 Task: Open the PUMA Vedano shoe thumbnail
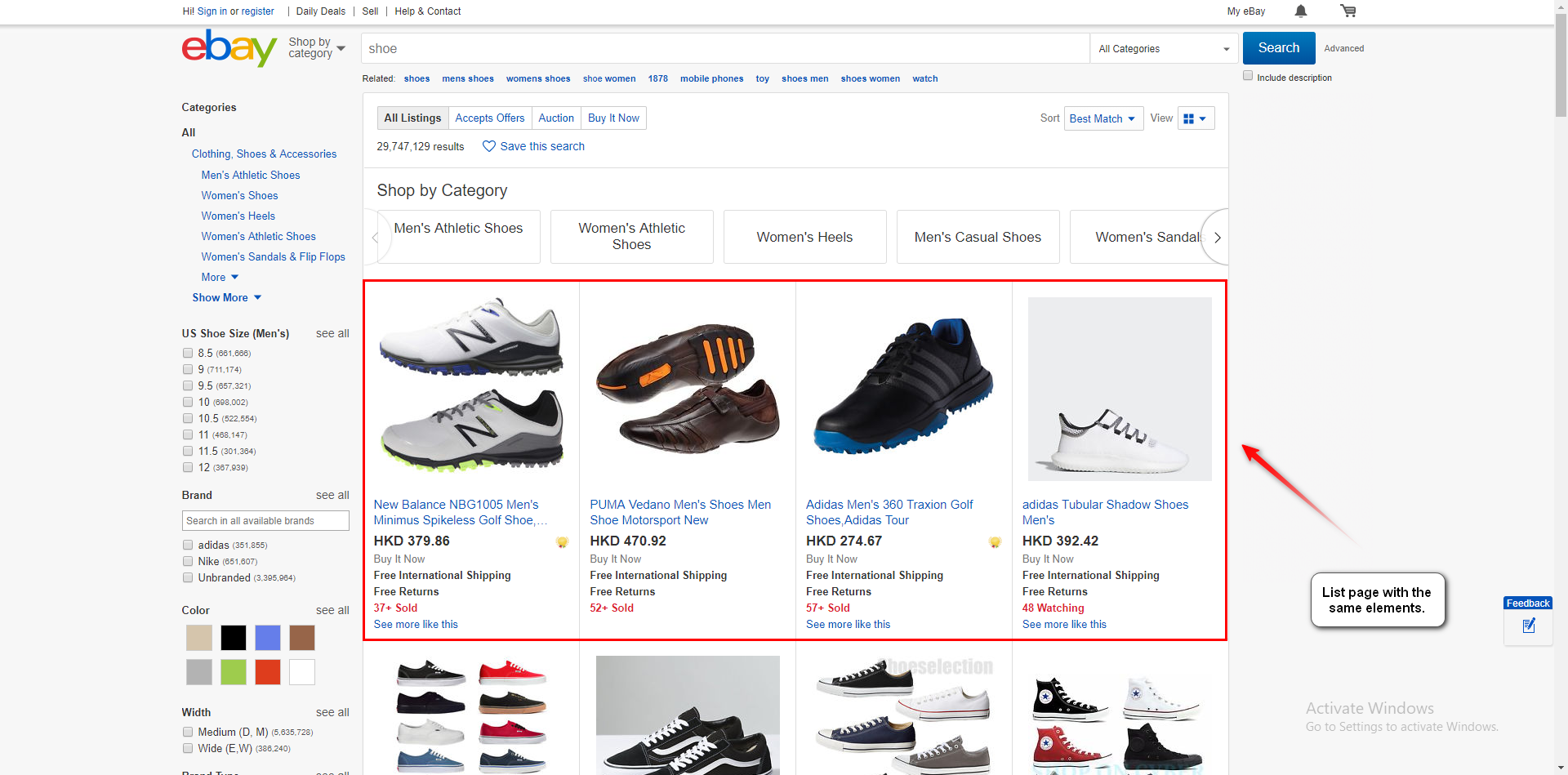pos(688,388)
